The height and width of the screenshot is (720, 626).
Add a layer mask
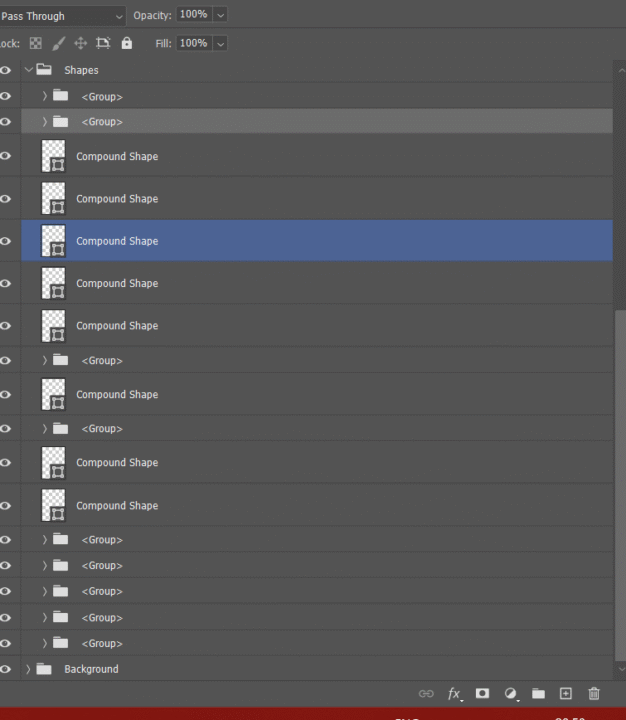pyautogui.click(x=482, y=693)
